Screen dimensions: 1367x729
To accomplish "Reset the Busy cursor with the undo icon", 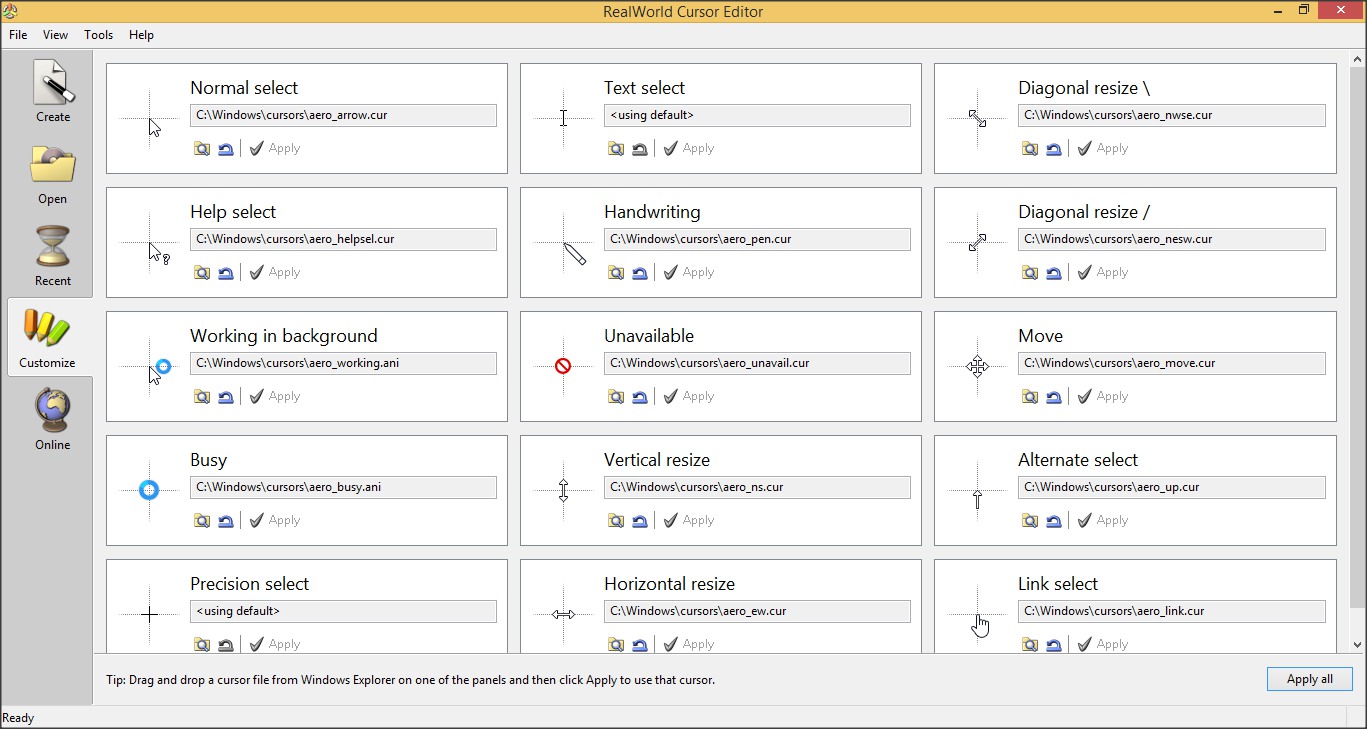I will [225, 520].
